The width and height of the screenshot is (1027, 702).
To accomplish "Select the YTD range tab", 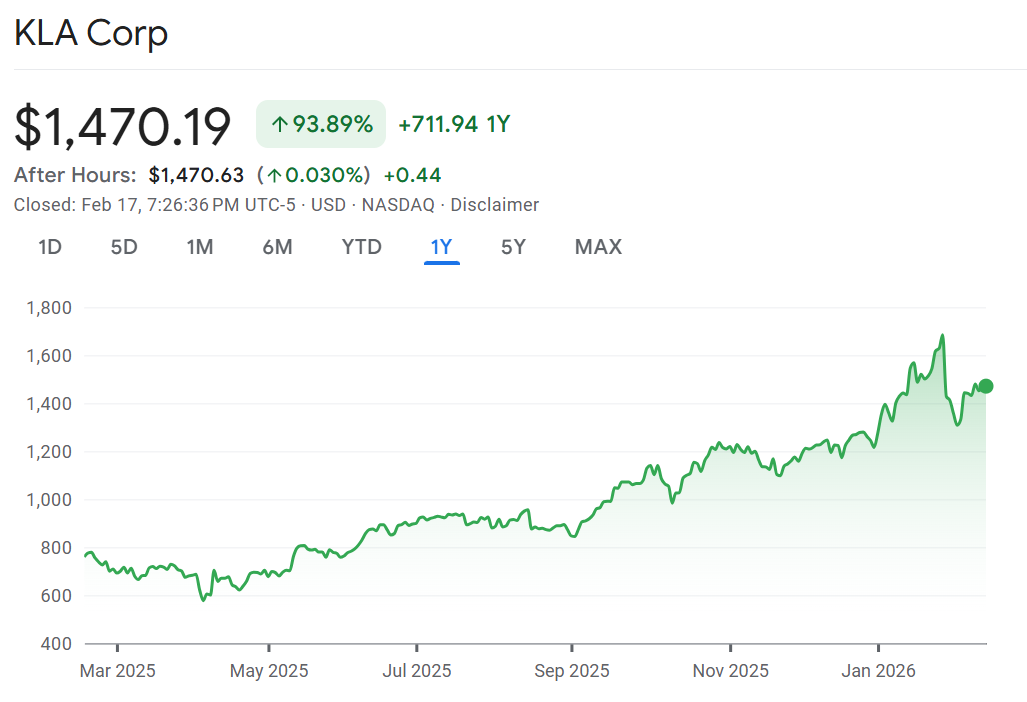I will coord(361,247).
